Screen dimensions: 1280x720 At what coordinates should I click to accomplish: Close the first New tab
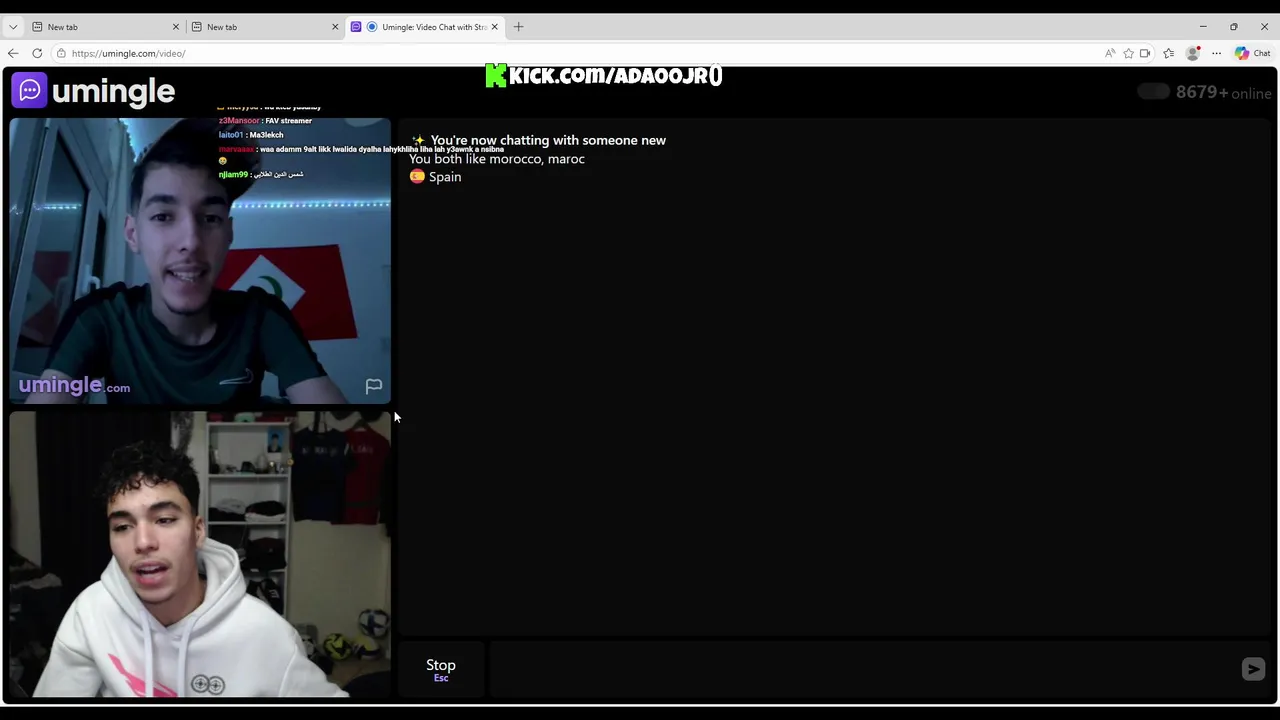point(176,27)
